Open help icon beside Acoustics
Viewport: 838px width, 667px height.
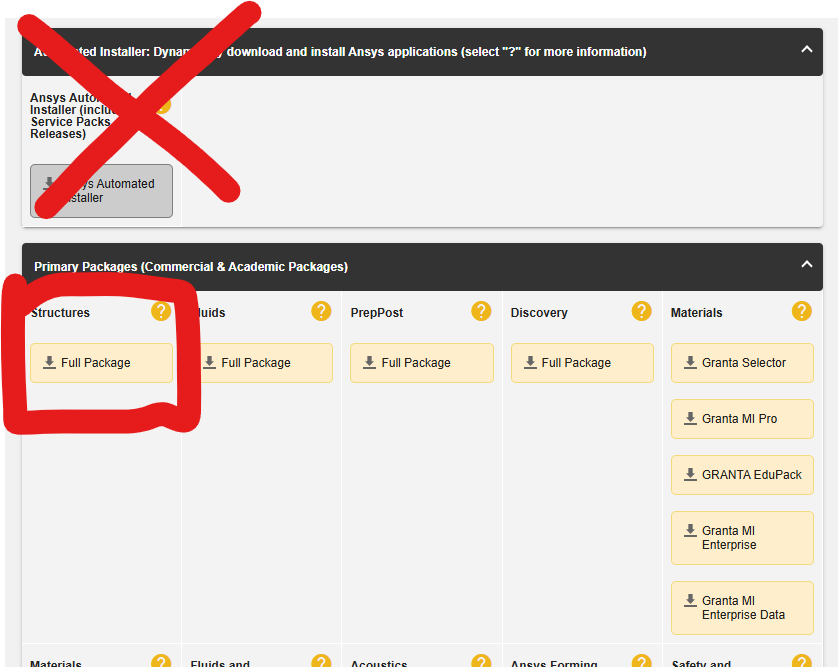pyautogui.click(x=481, y=662)
